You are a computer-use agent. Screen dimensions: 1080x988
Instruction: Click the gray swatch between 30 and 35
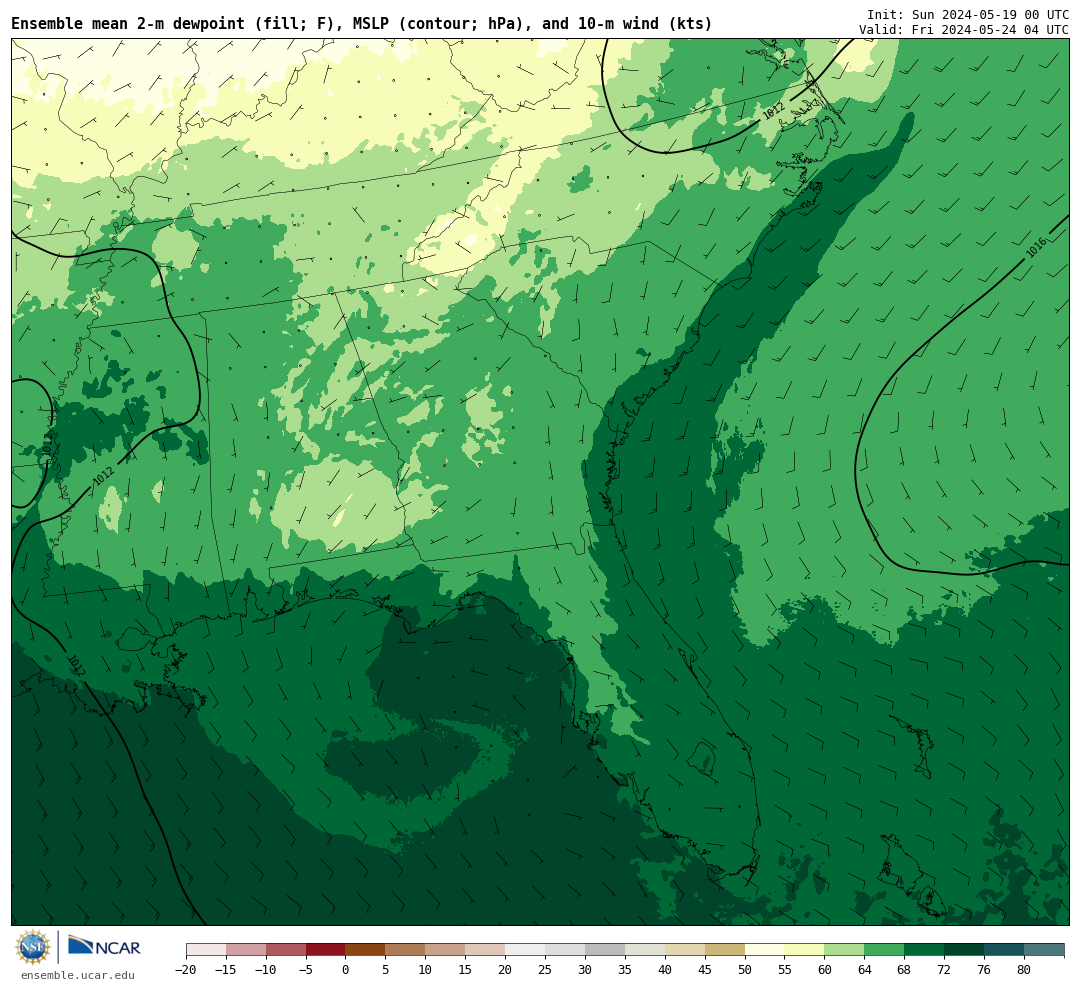605,949
